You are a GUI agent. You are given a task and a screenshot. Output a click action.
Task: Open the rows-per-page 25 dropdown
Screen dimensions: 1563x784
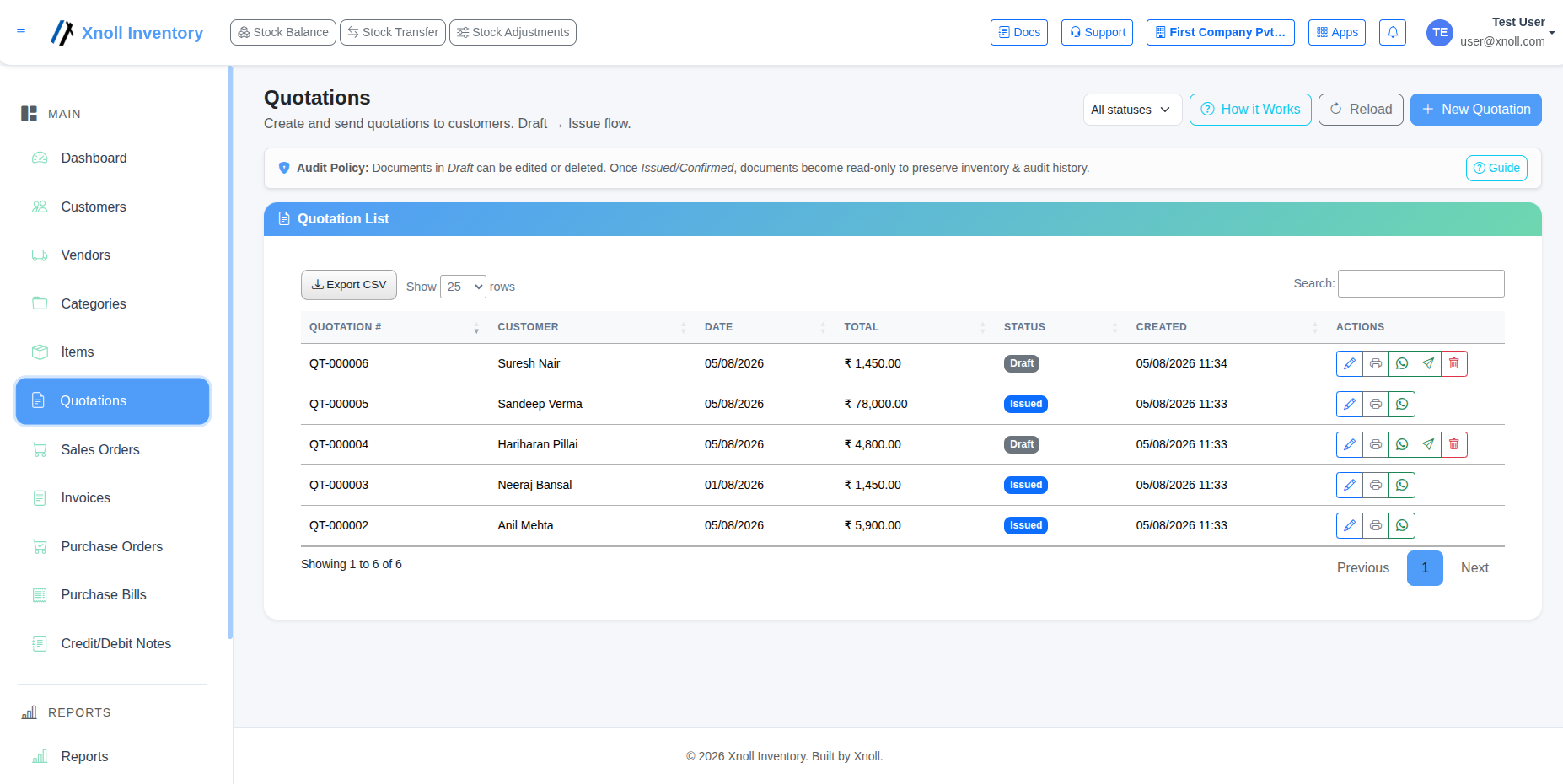[463, 287]
